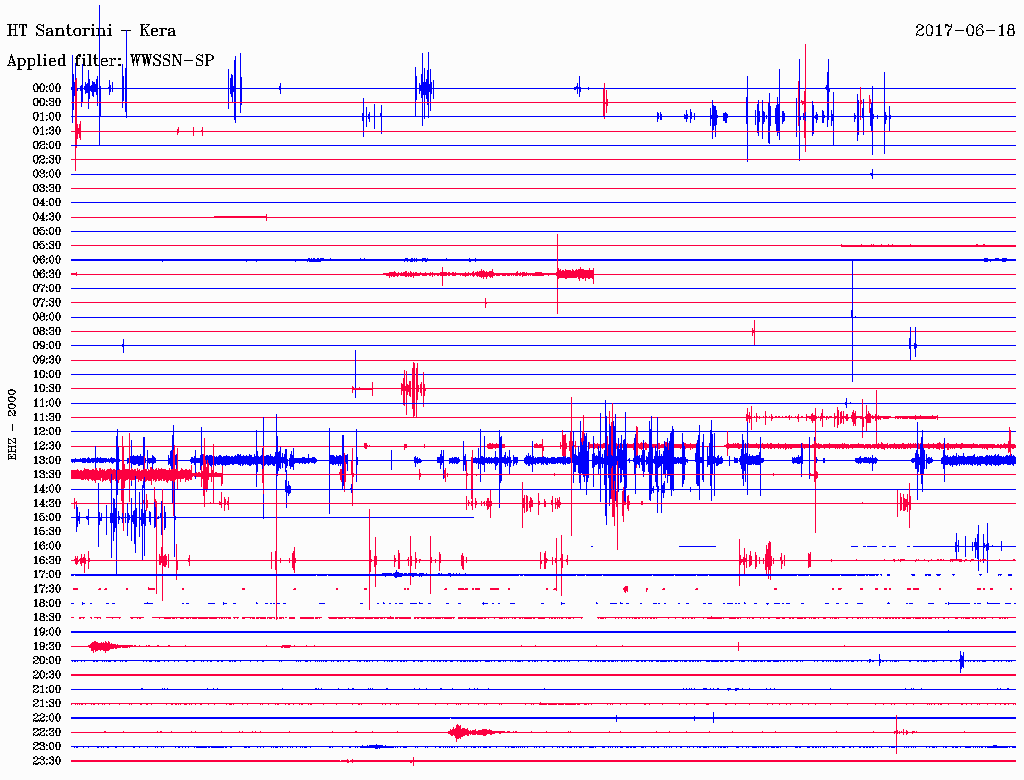Select the 19:00 time row label
Image resolution: width=1024 pixels, height=780 pixels.
(x=47, y=632)
